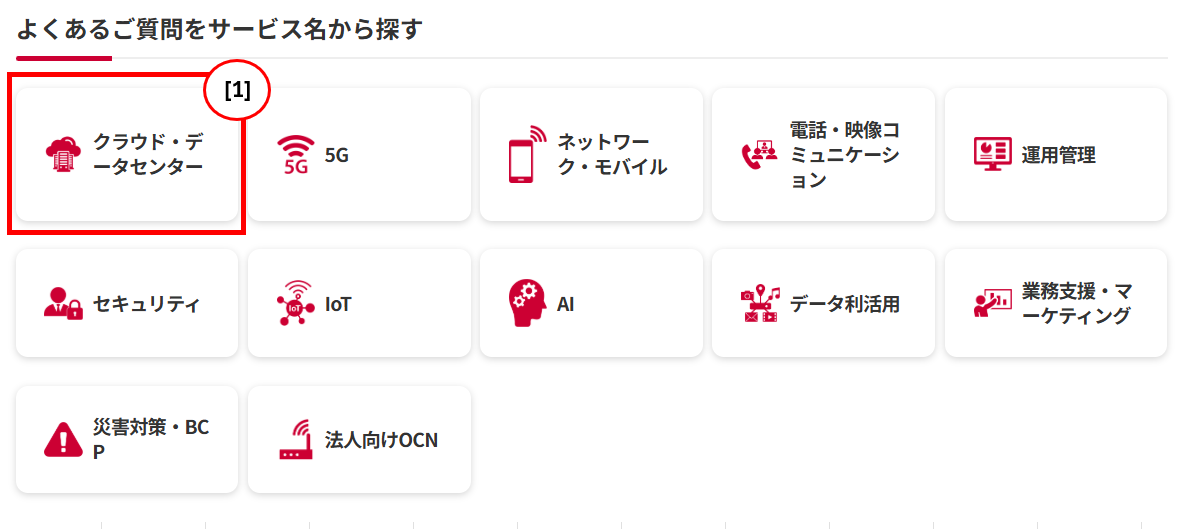Click the operations management monitor icon
The width and height of the screenshot is (1177, 529).
pos(992,155)
